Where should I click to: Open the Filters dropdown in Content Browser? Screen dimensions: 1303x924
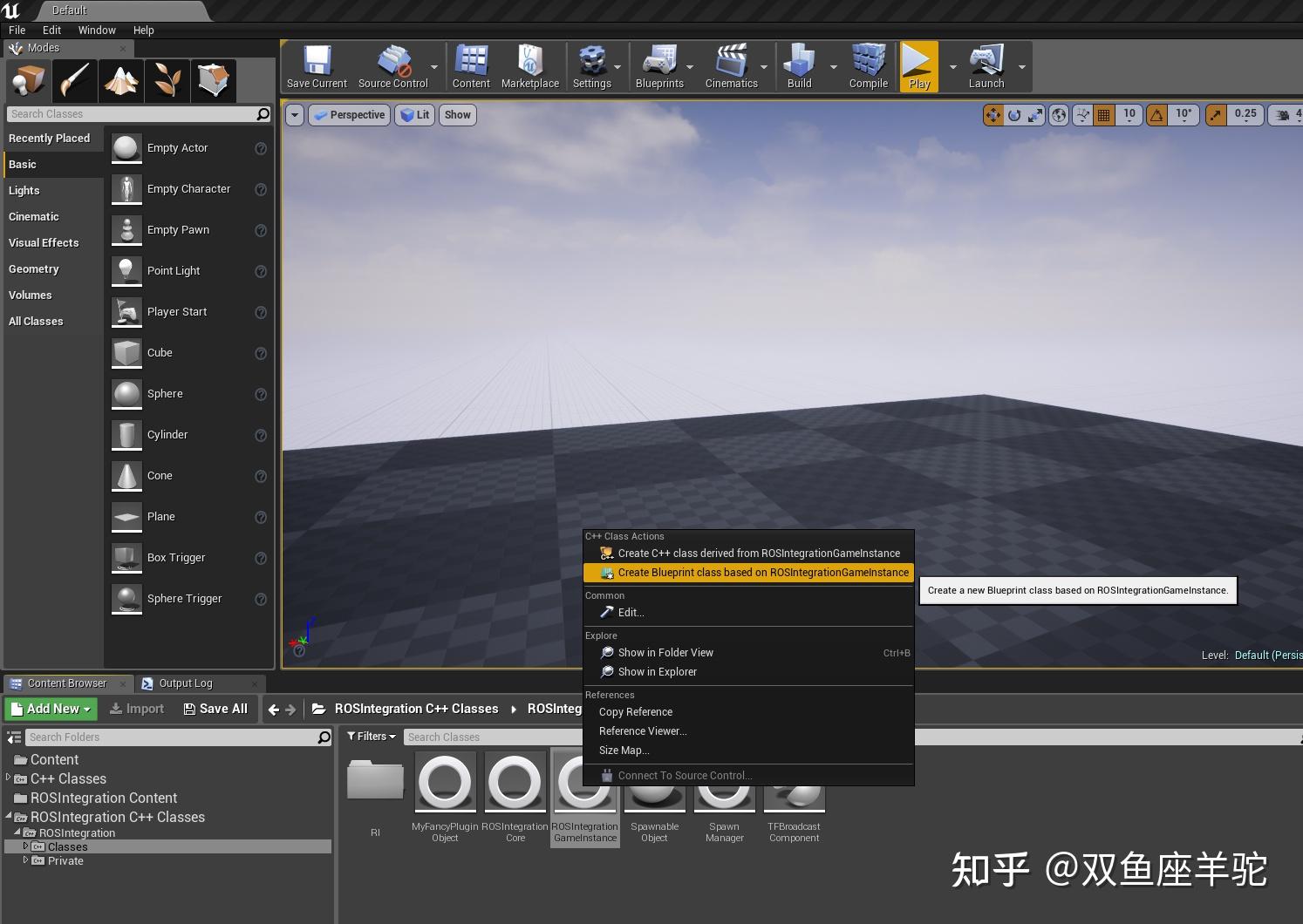371,737
